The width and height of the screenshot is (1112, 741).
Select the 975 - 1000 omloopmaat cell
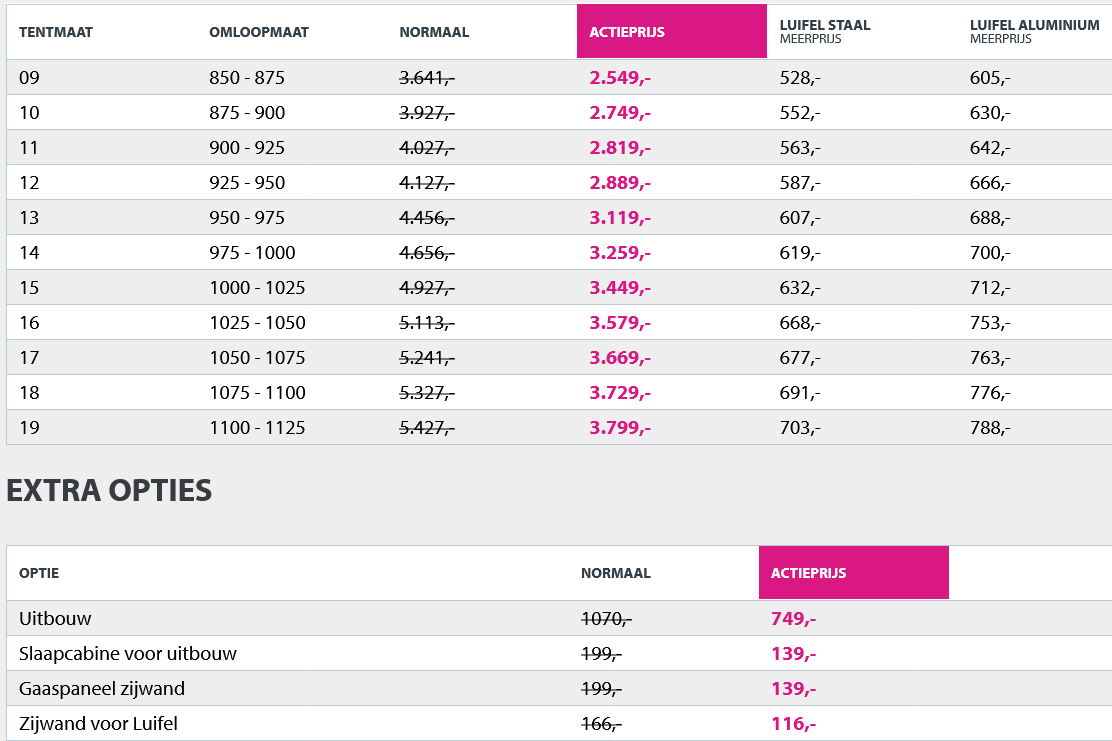[x=253, y=253]
